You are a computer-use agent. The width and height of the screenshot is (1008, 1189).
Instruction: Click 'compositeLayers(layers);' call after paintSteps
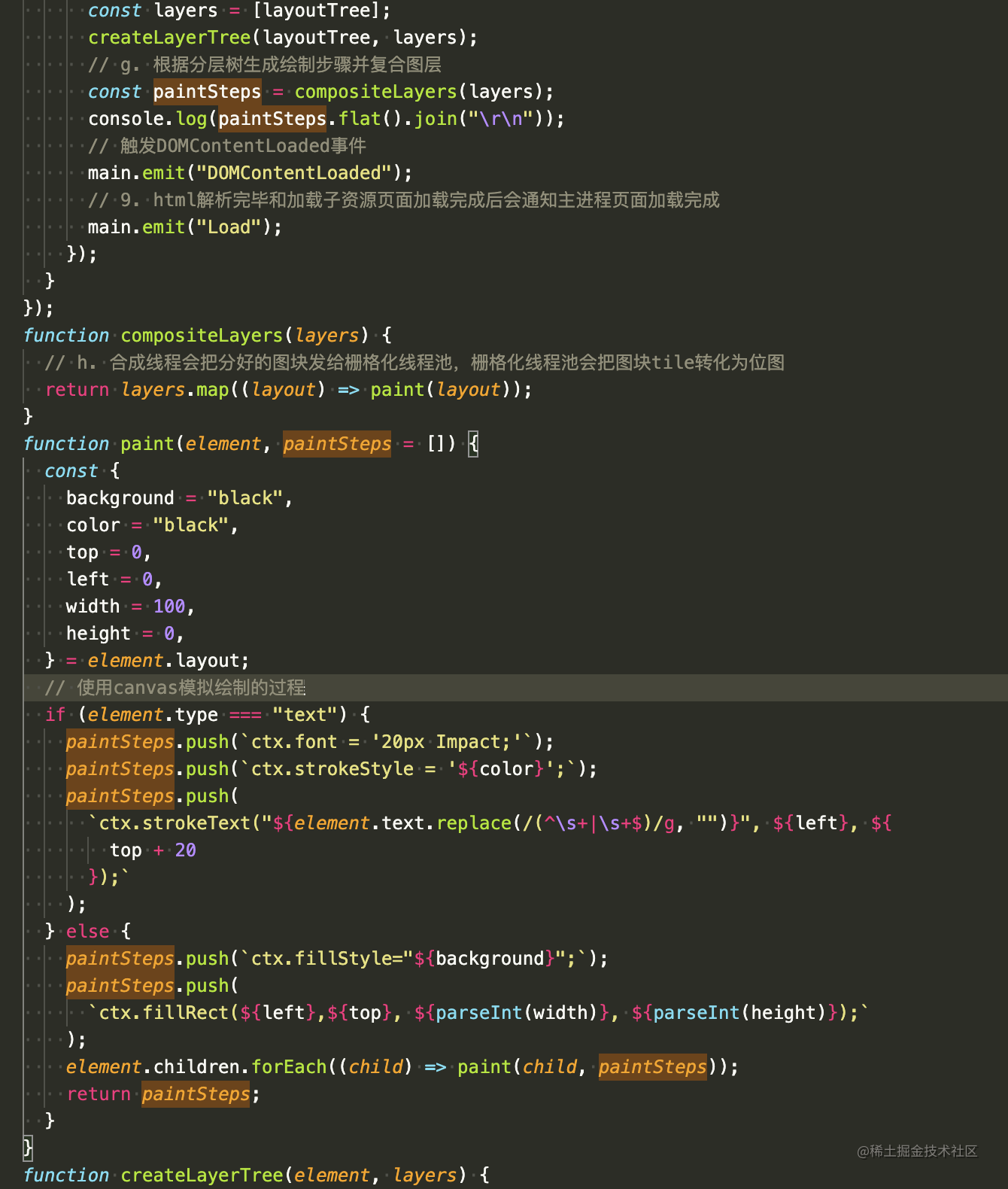coord(424,92)
